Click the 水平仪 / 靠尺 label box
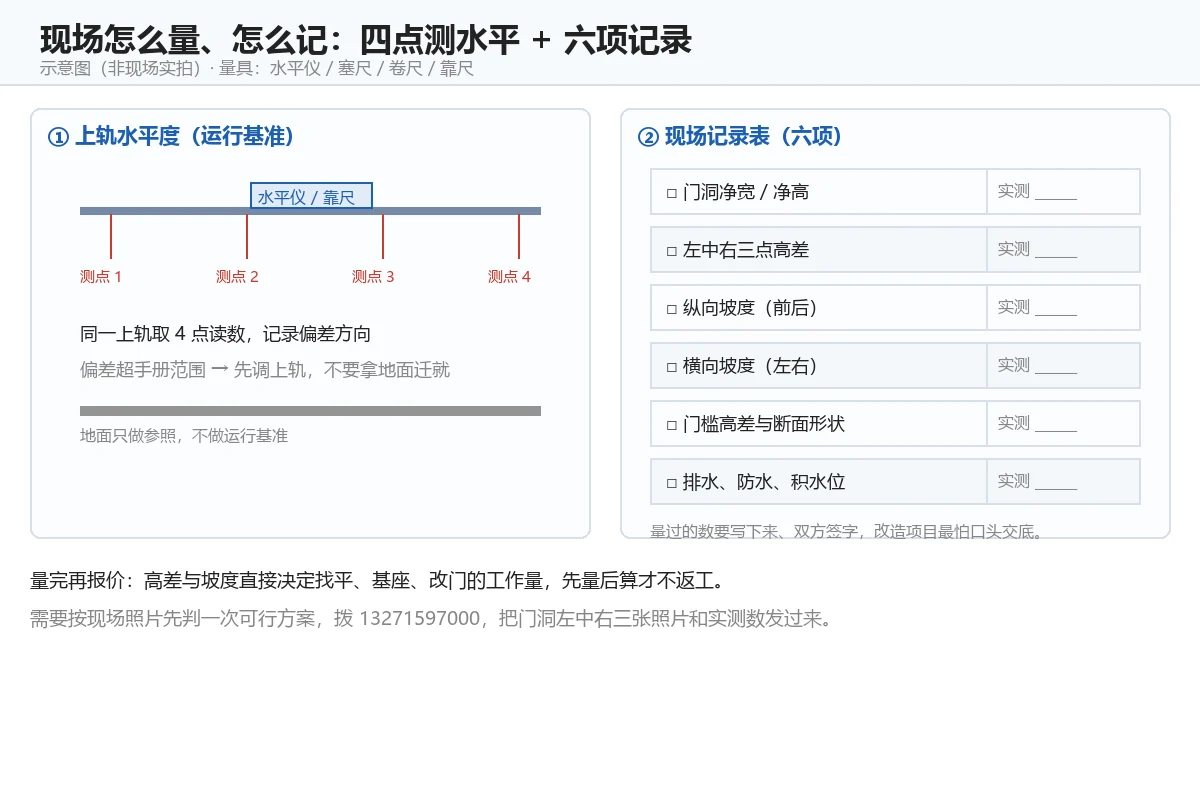Image resolution: width=1200 pixels, height=800 pixels. click(311, 196)
